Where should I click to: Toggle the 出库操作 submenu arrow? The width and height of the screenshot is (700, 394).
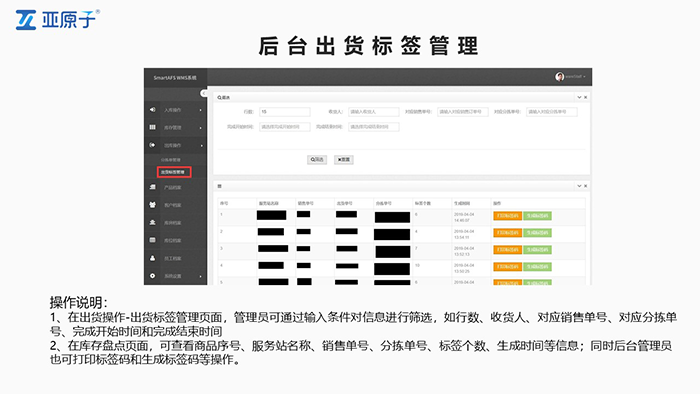click(x=201, y=145)
